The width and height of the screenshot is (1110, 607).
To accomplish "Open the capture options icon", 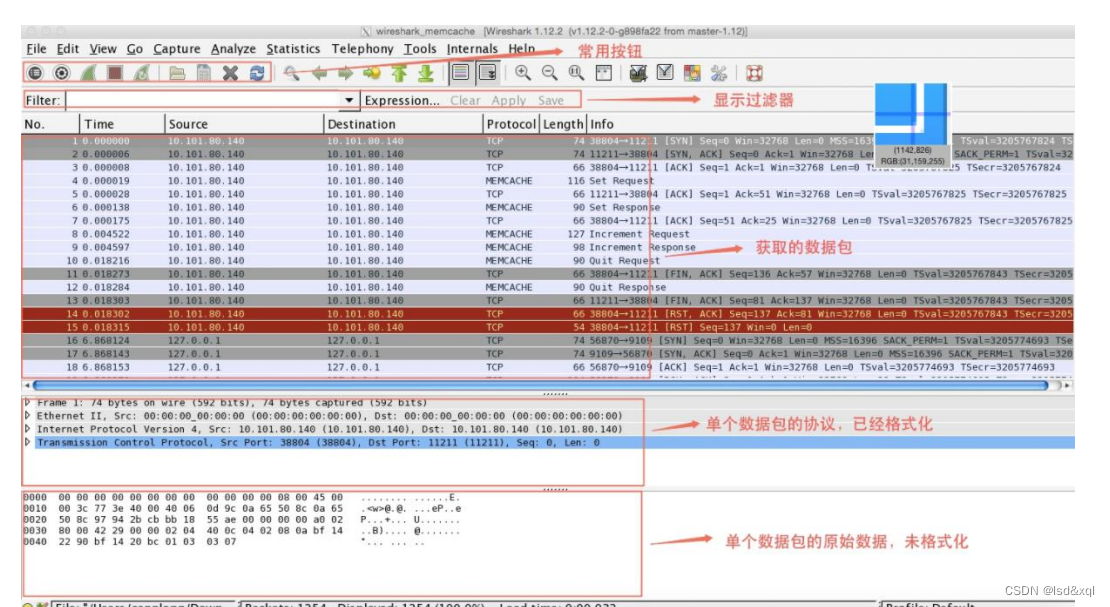I will click(62, 73).
